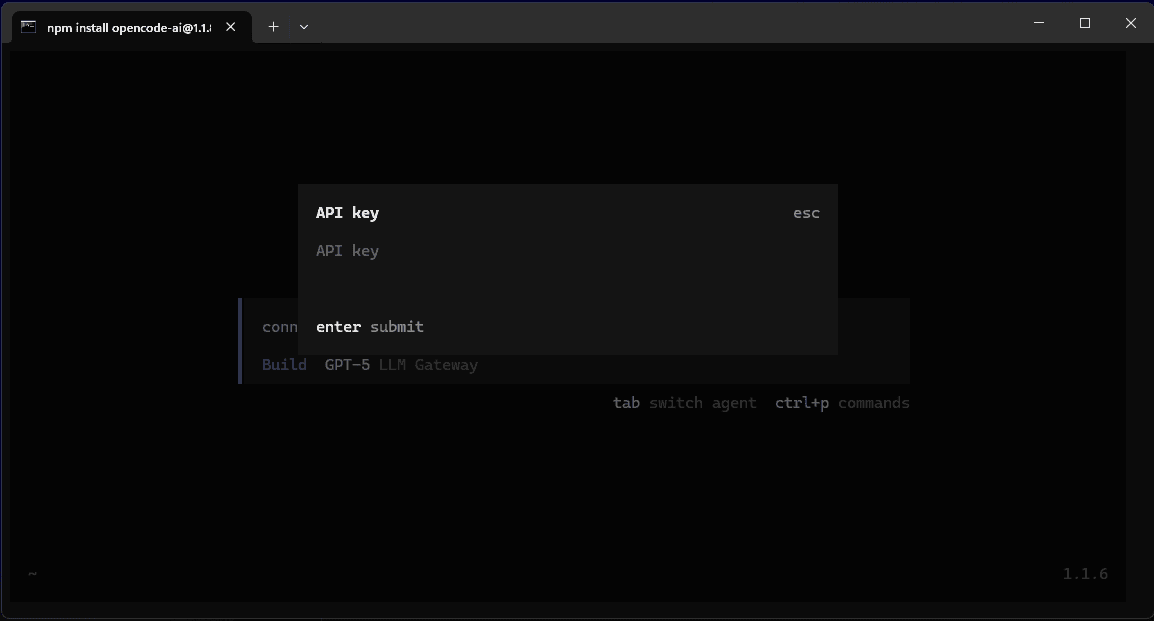Select the GPT-5 LLM Gateway model name
Screen dimensions: 1154x621
(401, 364)
